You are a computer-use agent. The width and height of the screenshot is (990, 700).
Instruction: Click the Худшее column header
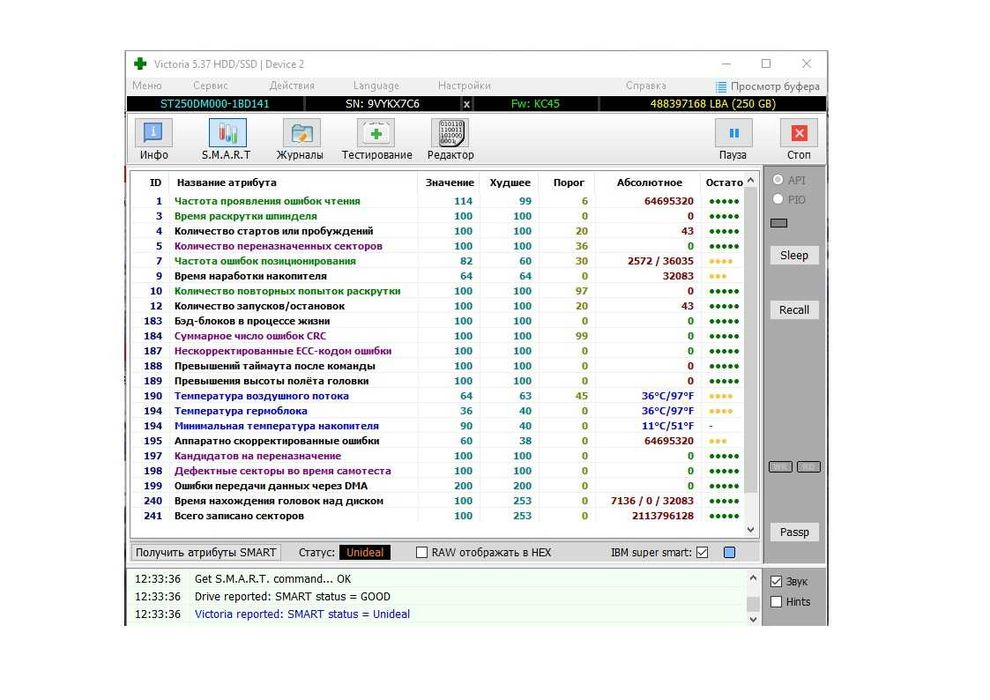(x=510, y=182)
